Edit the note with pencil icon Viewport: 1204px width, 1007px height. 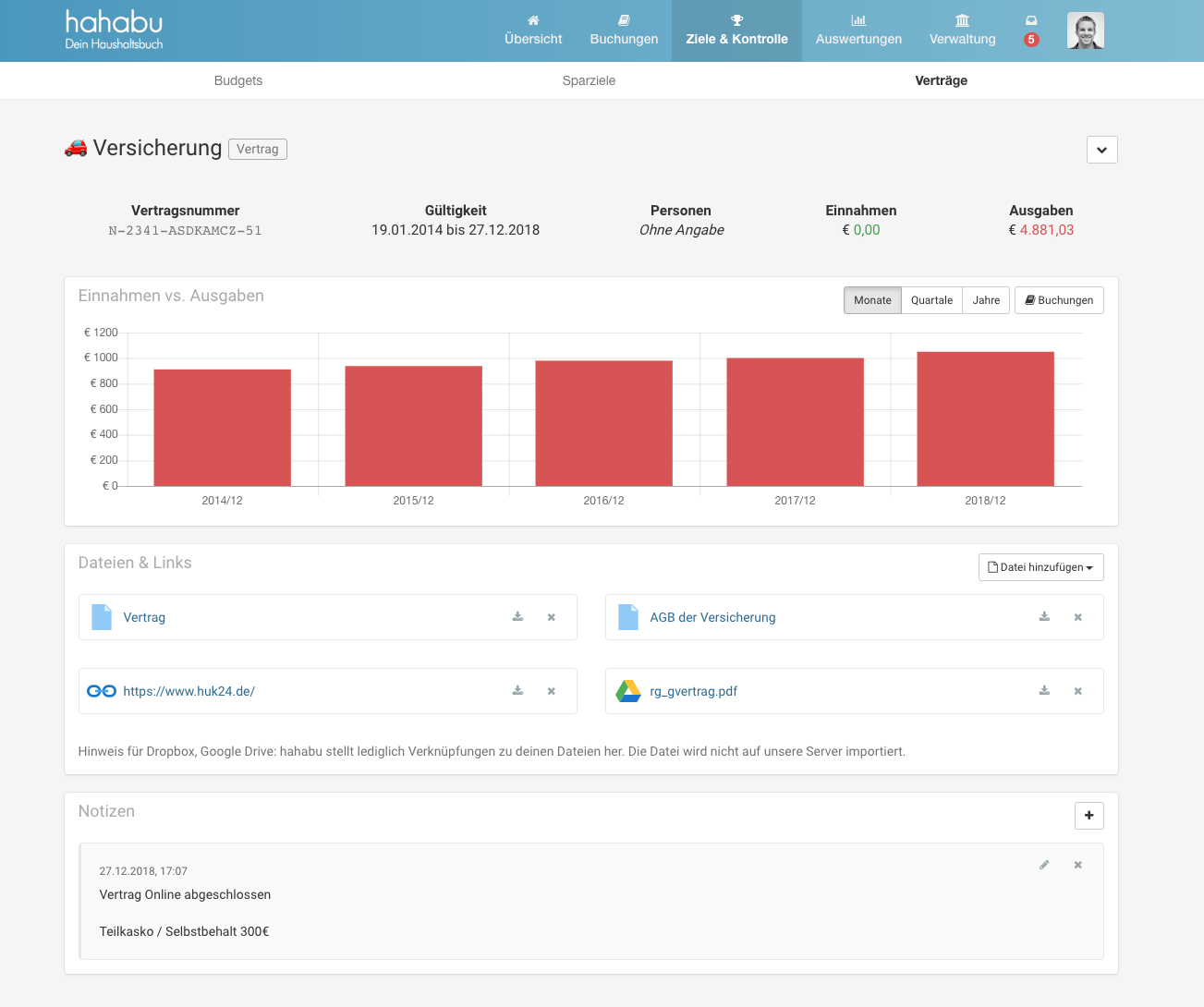1044,865
